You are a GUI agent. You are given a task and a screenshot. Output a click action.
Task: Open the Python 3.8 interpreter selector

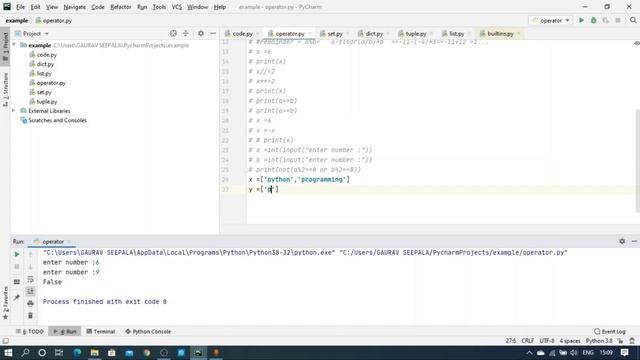coord(599,341)
